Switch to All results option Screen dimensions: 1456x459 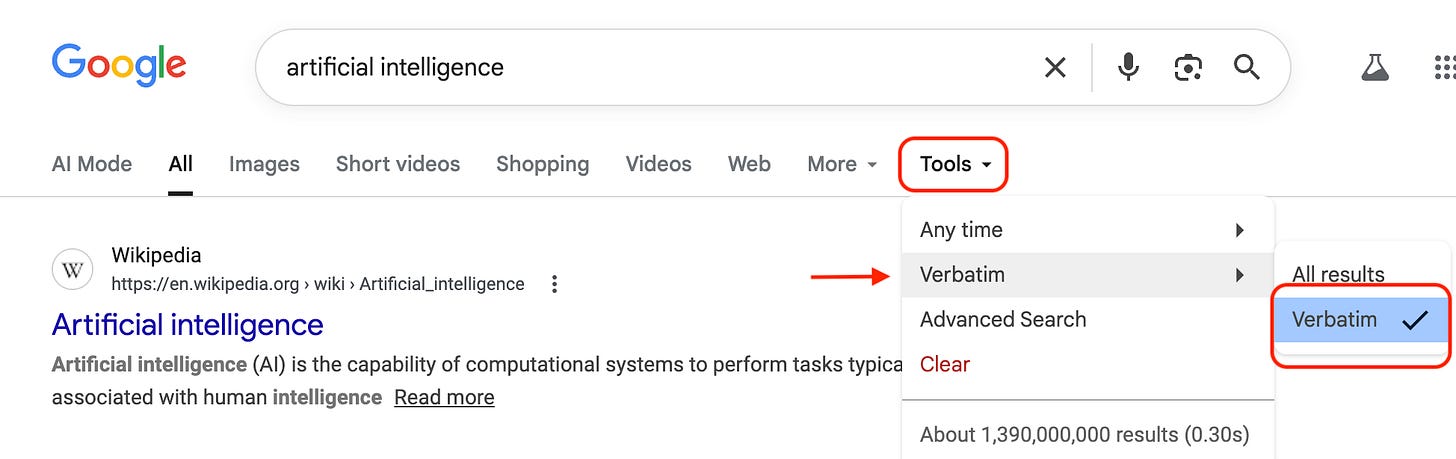[1338, 274]
